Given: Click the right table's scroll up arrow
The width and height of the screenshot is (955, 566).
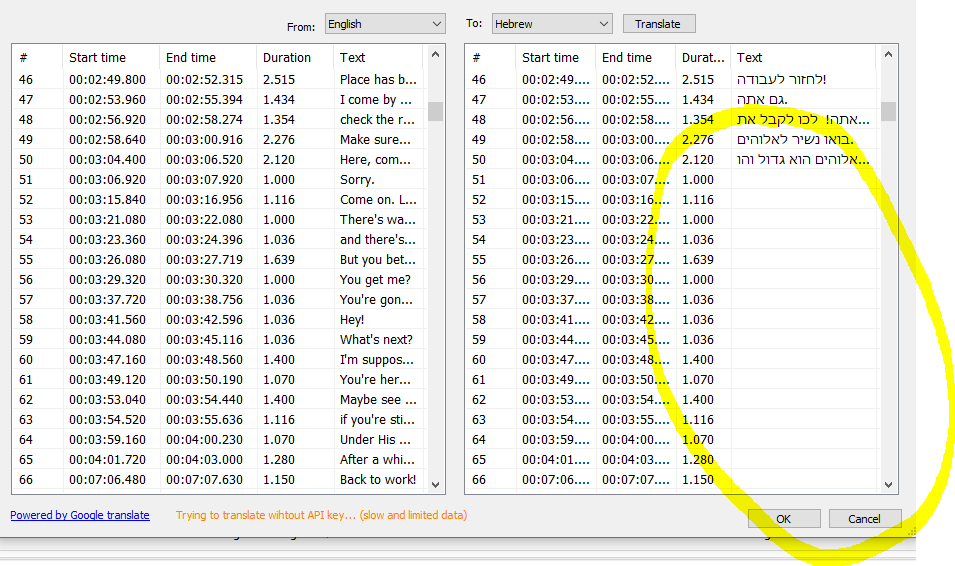Looking at the screenshot, I should (888, 55).
